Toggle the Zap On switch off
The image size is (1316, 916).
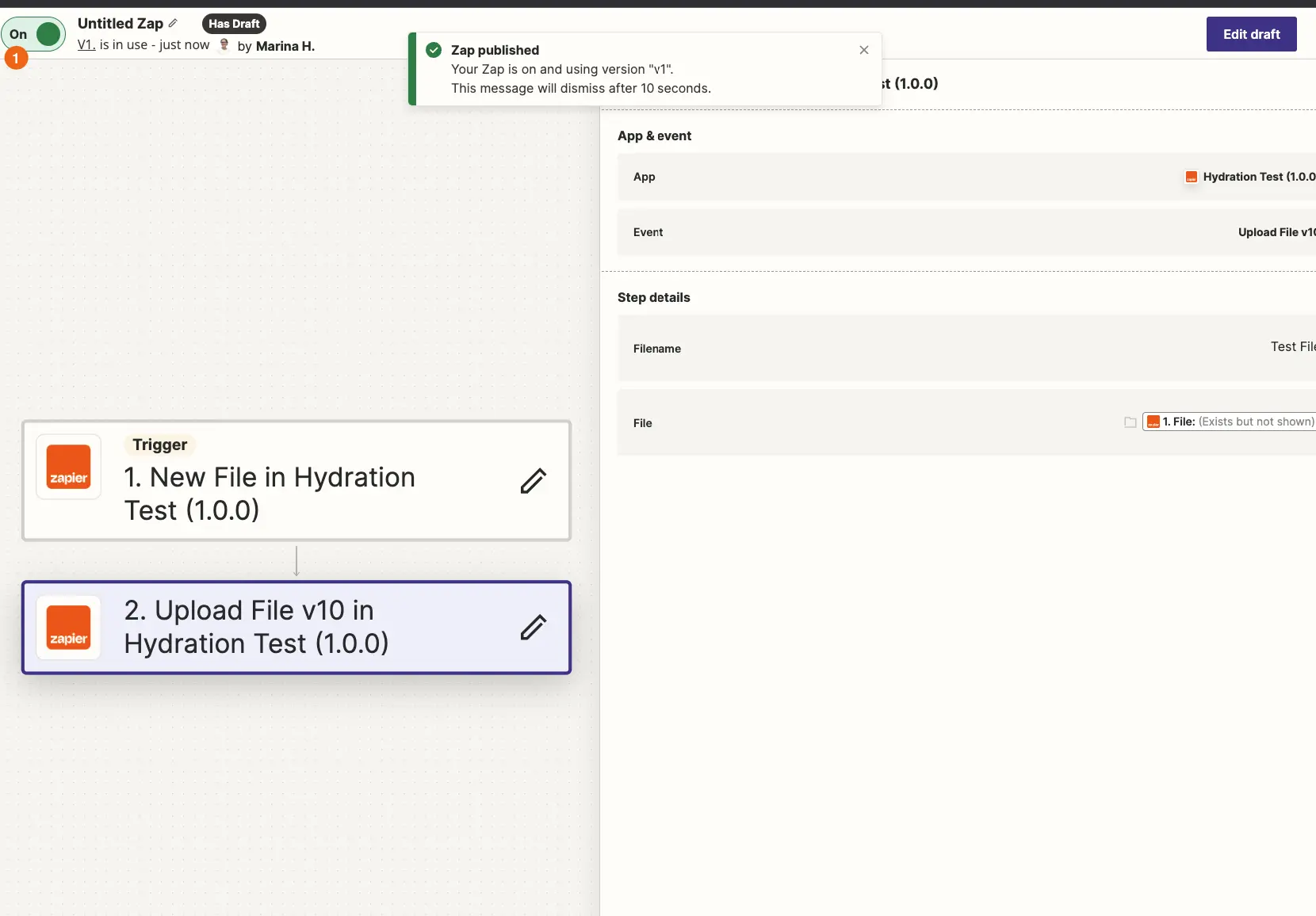[33, 34]
